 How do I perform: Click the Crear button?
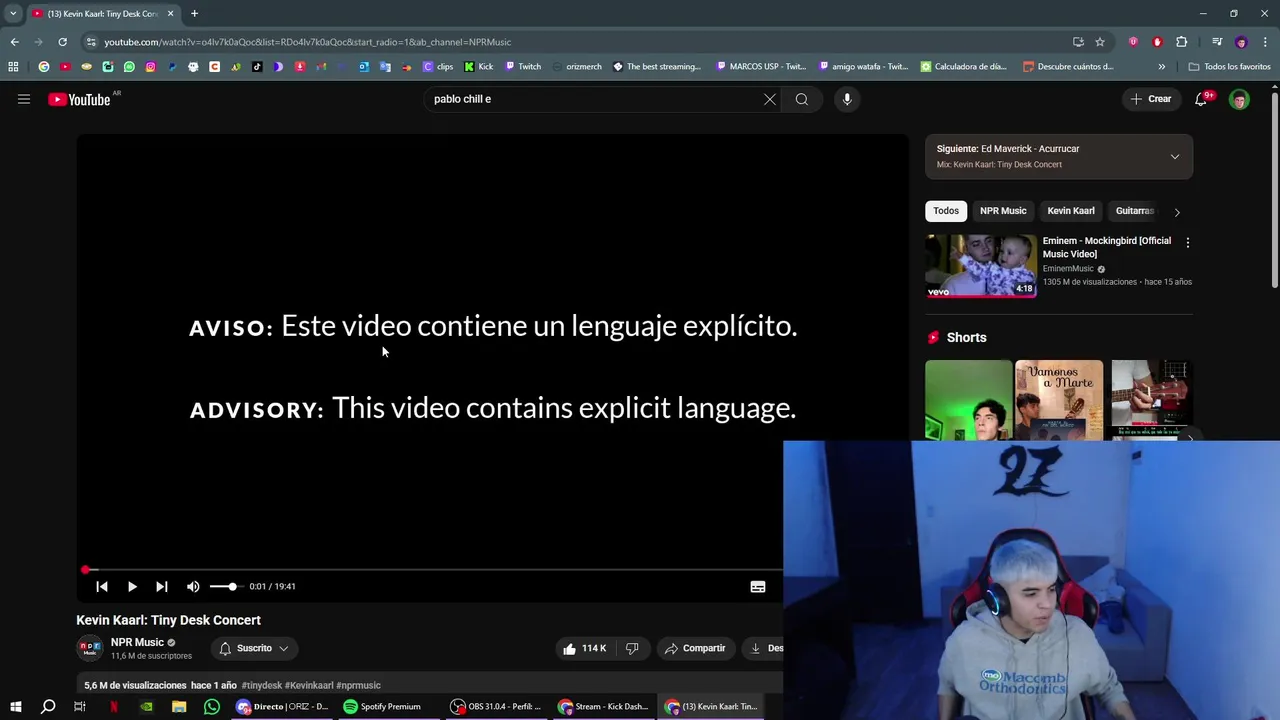pos(1150,99)
